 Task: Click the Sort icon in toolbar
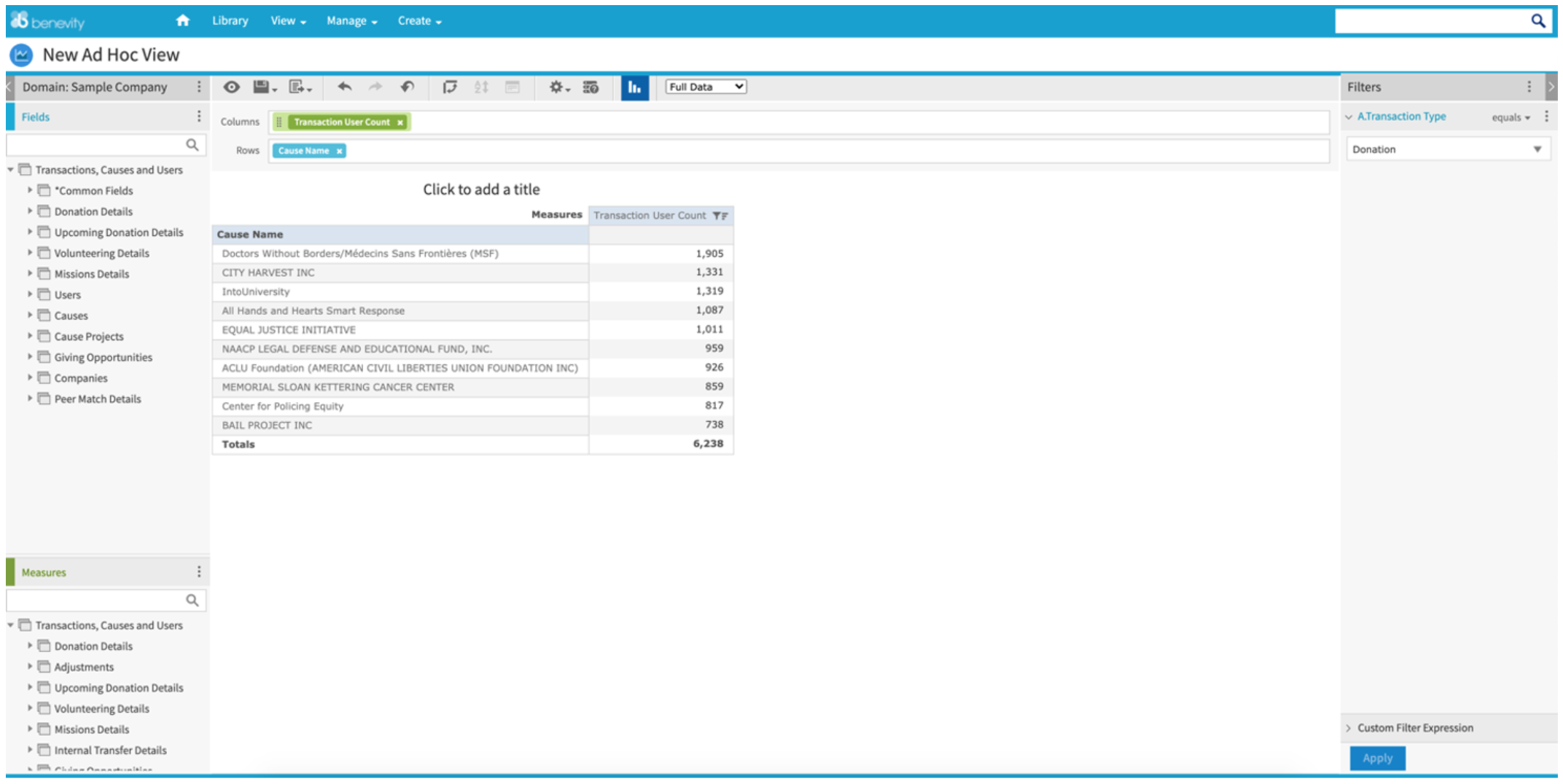coord(481,87)
